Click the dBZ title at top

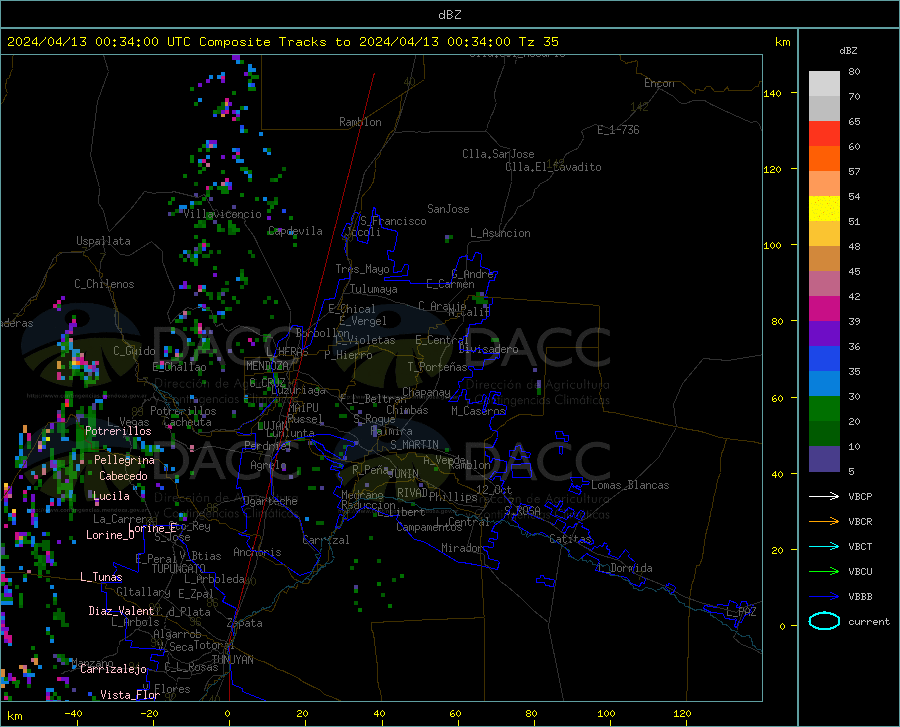click(x=449, y=15)
